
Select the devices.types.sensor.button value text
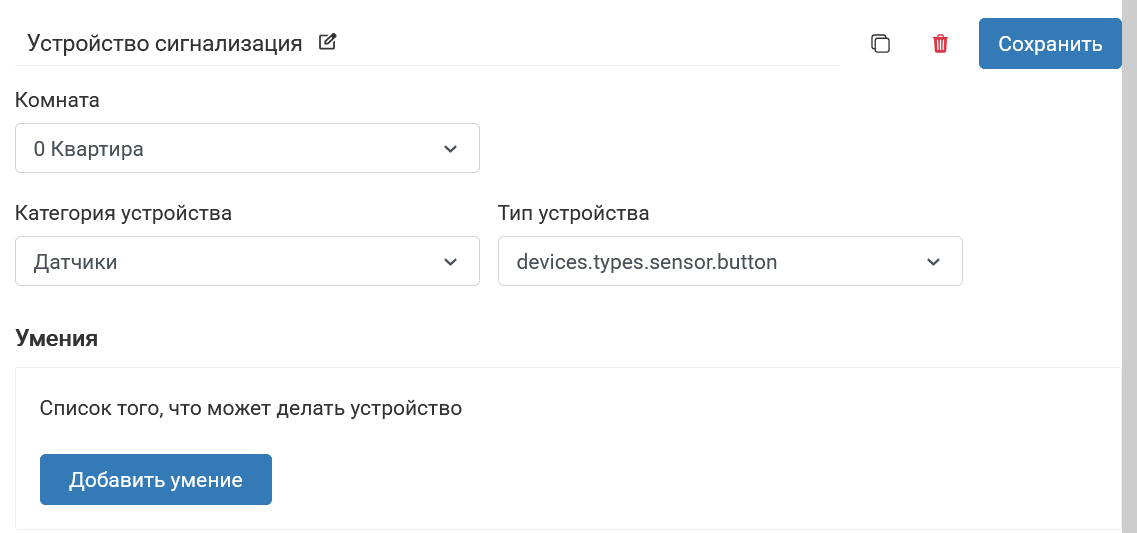click(x=647, y=262)
